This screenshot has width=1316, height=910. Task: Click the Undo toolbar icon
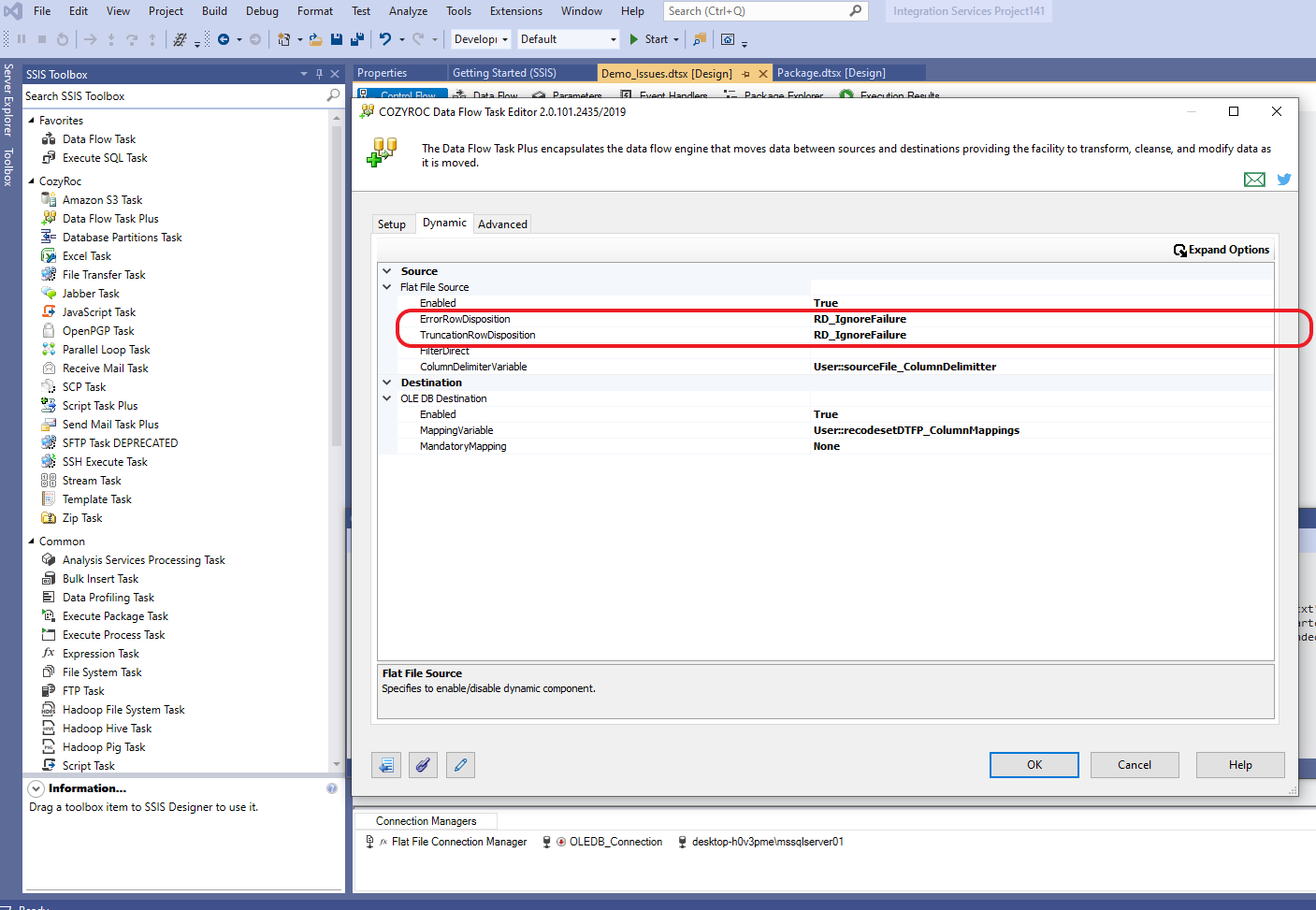point(384,39)
